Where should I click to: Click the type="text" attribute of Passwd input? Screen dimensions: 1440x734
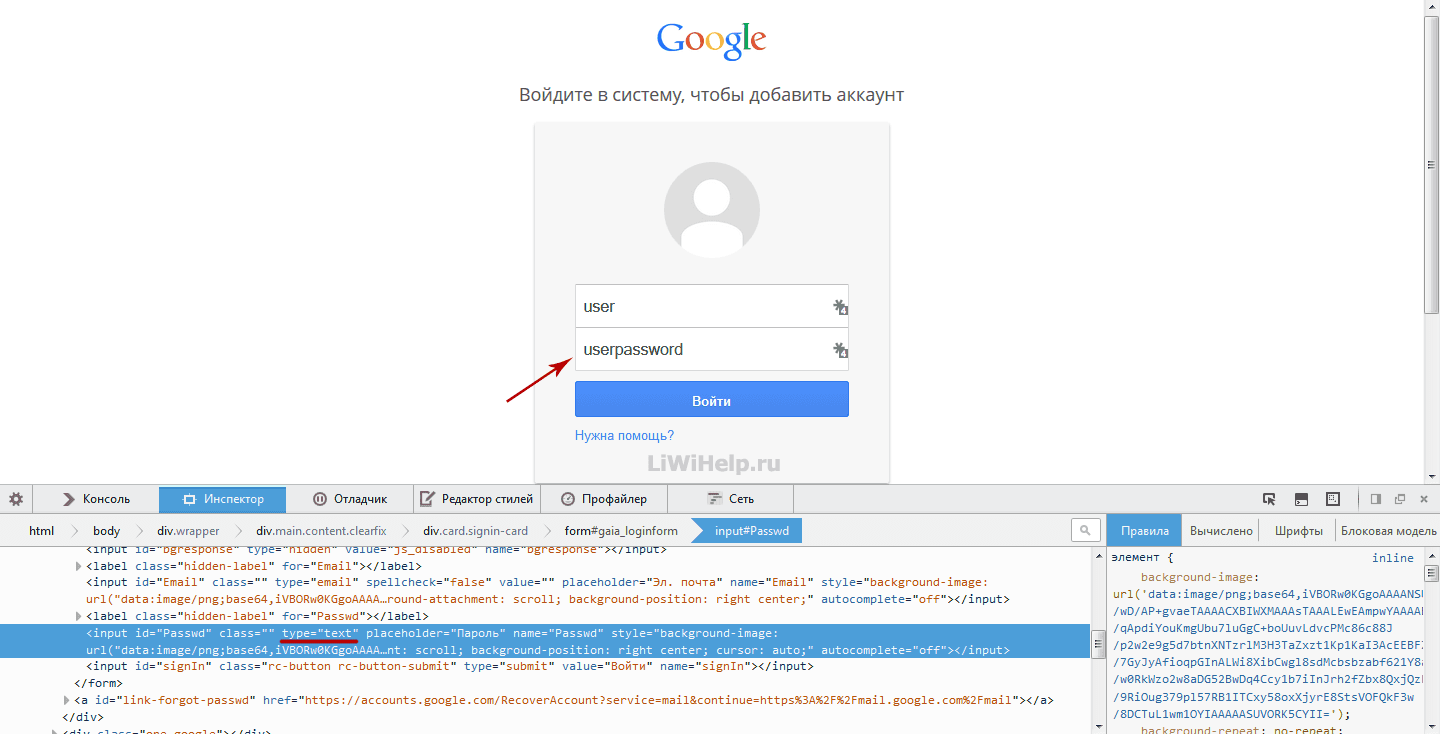pos(318,633)
